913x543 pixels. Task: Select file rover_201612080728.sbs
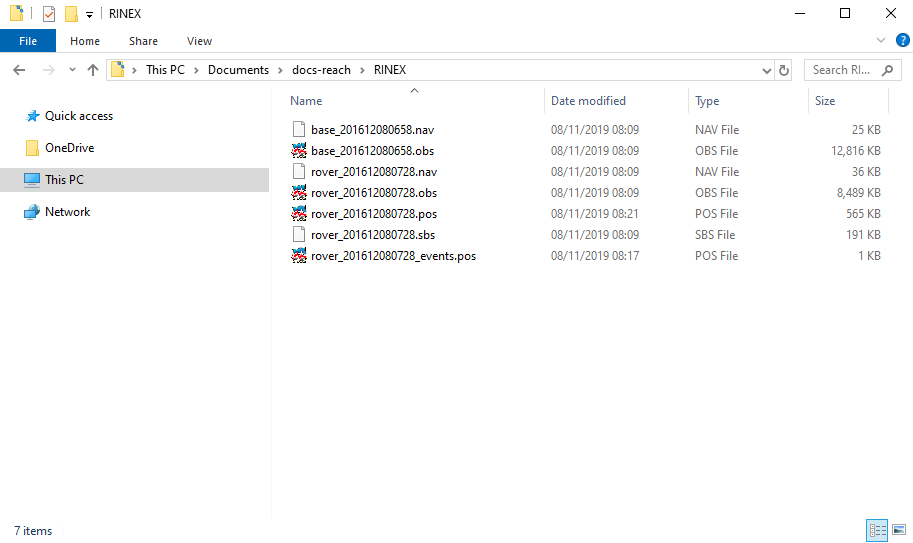point(373,235)
